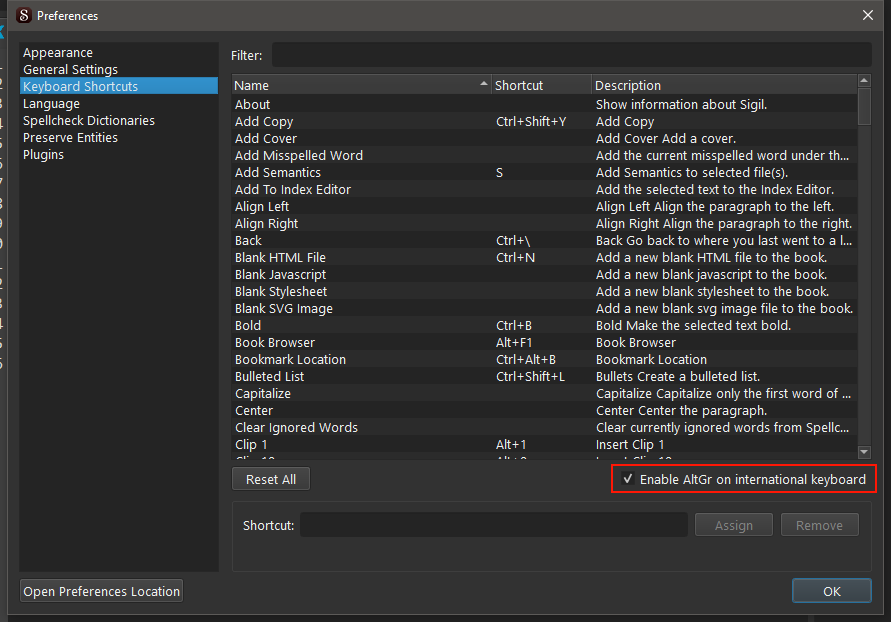The image size is (891, 622).
Task: Select Keyboard Shortcuts in the sidebar
Action: click(x=119, y=86)
